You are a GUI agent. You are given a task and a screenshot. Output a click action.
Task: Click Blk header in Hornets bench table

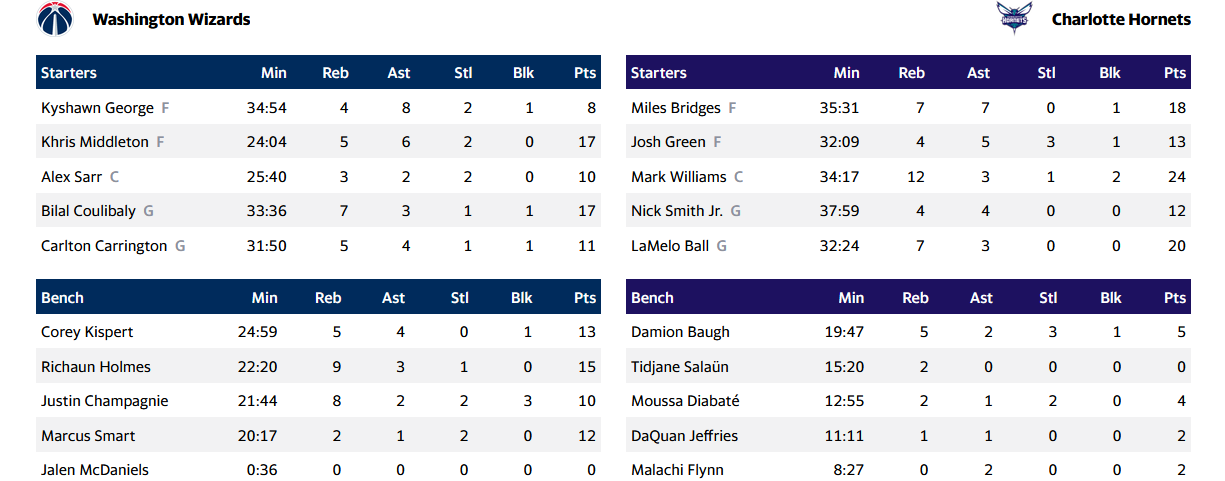1110,298
